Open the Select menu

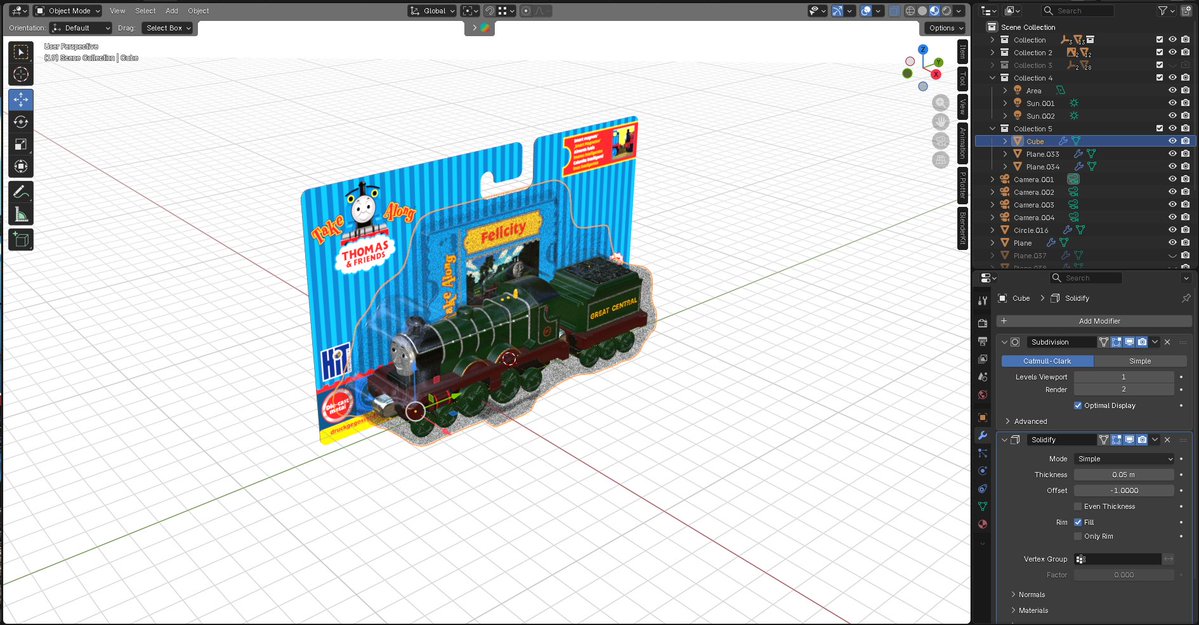(145, 11)
